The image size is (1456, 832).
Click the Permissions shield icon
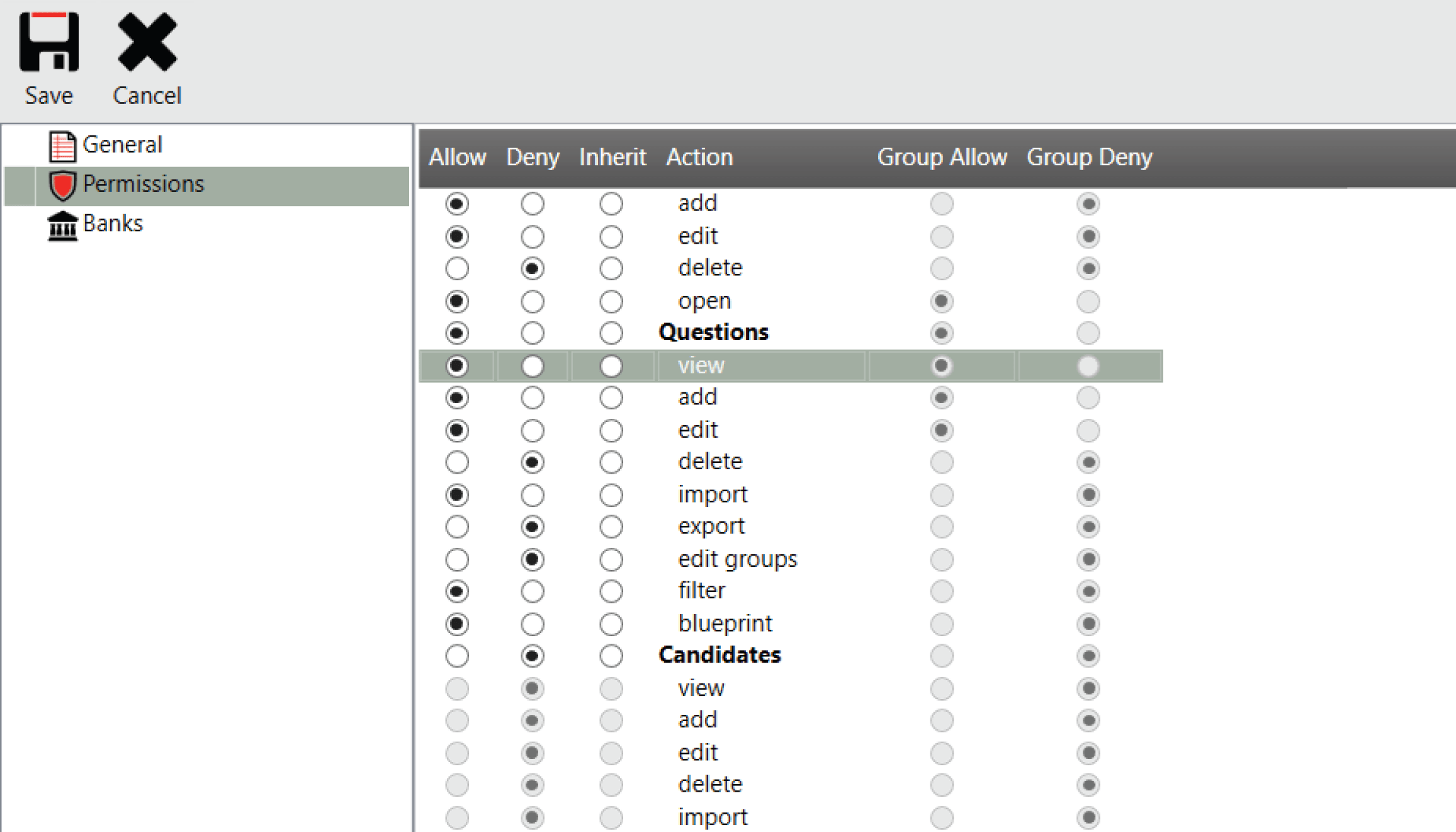(62, 185)
